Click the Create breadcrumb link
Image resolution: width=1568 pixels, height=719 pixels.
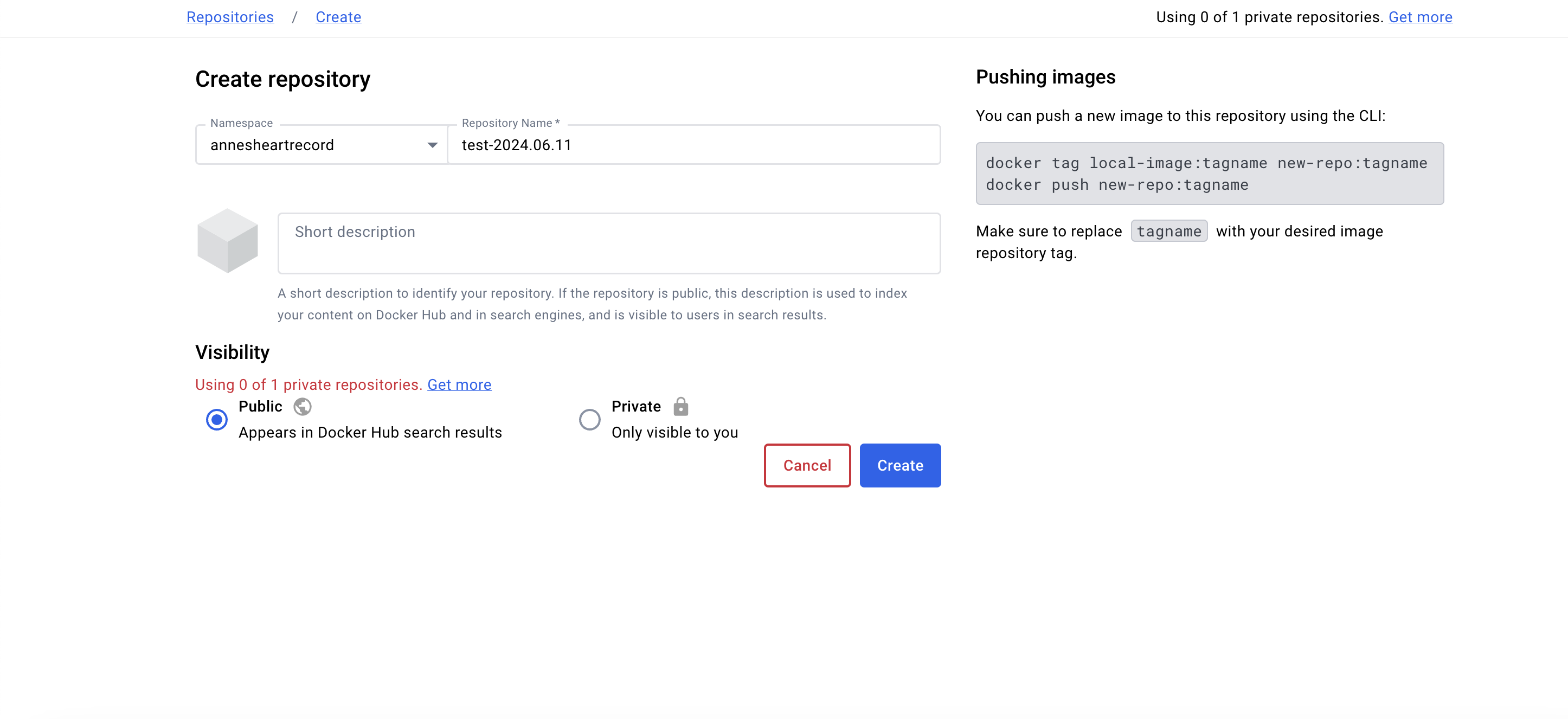[x=338, y=17]
